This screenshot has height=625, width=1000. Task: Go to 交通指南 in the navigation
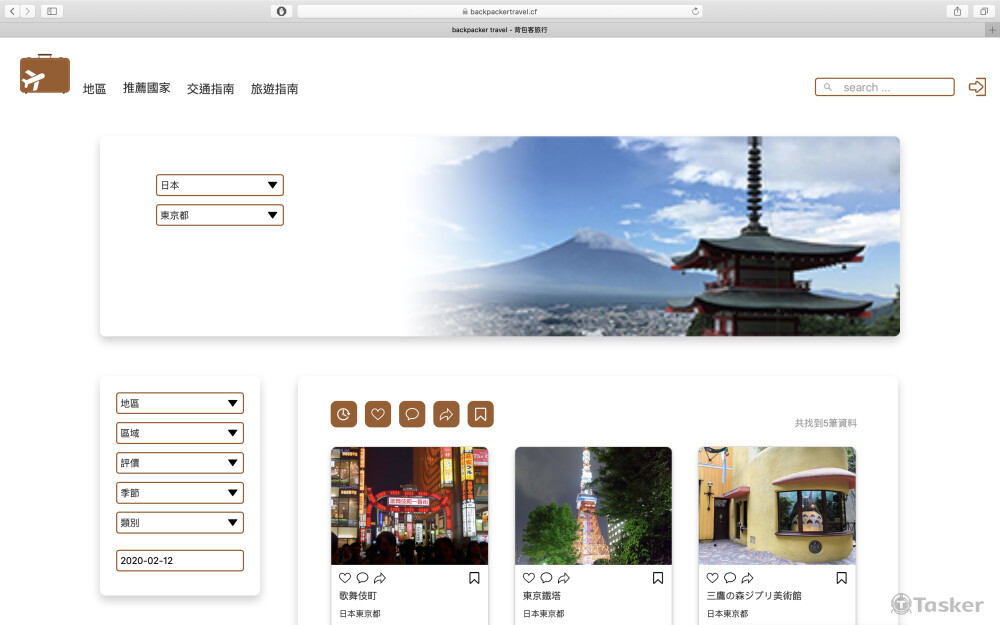tap(210, 89)
